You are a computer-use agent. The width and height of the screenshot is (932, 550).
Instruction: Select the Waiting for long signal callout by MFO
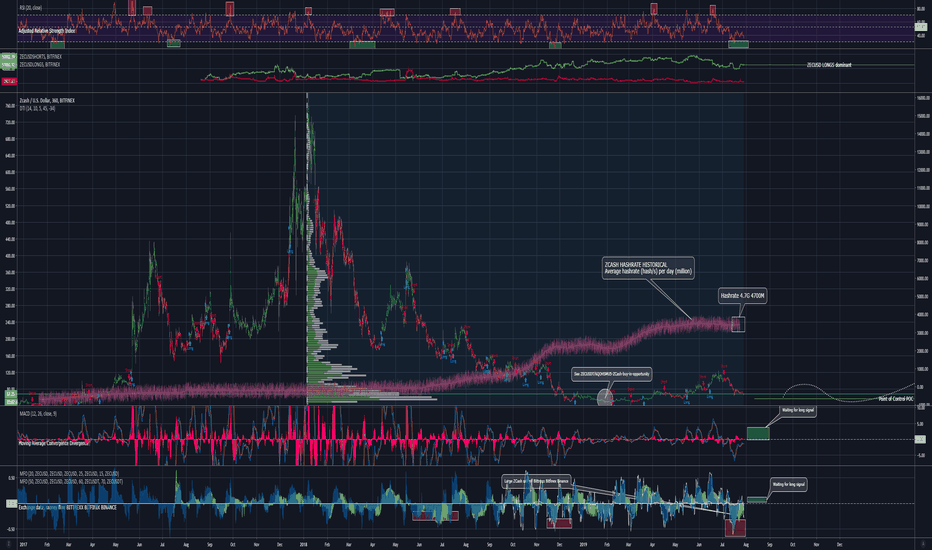pos(789,485)
